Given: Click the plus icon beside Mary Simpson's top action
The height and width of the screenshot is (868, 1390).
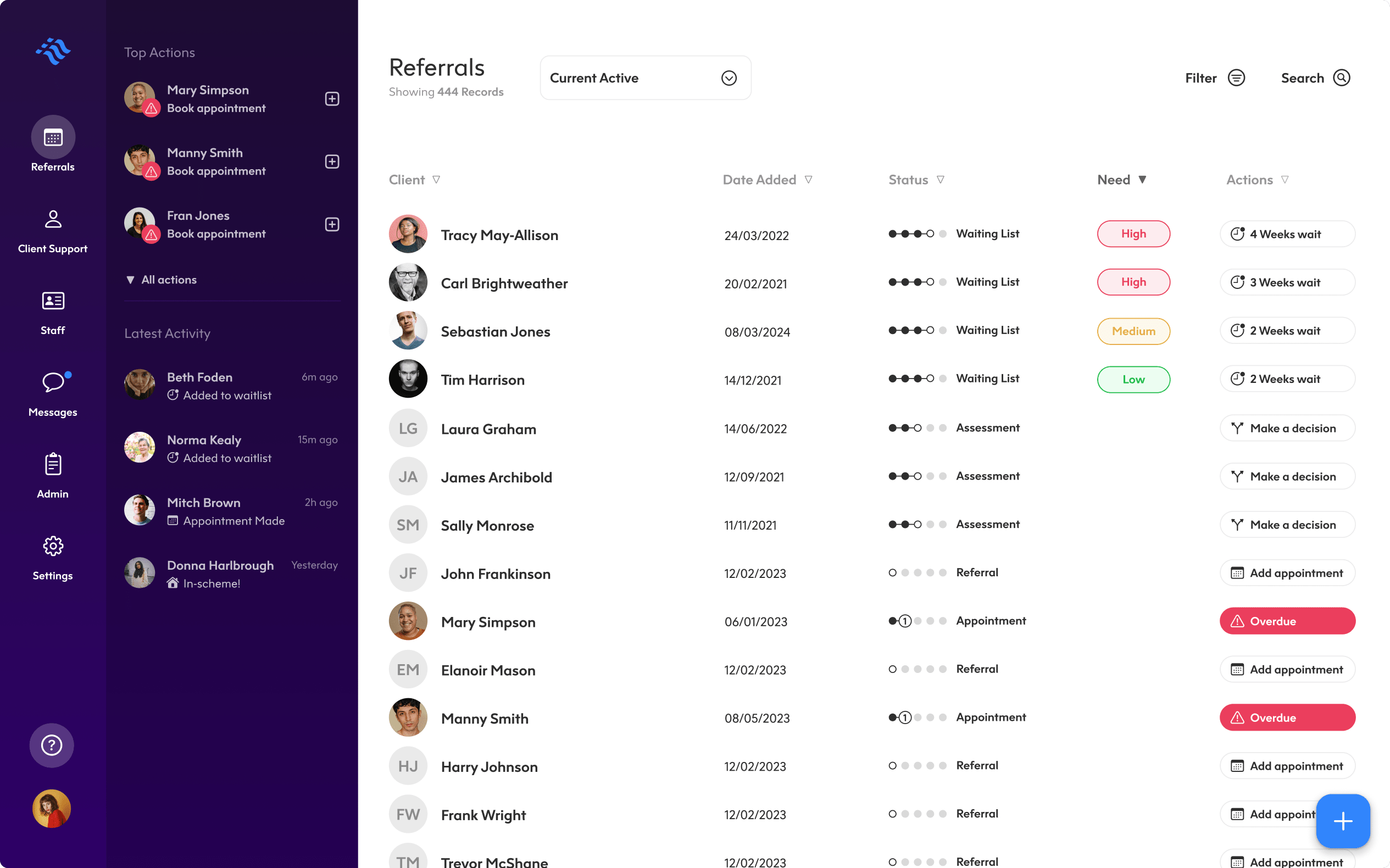Looking at the screenshot, I should [332, 98].
